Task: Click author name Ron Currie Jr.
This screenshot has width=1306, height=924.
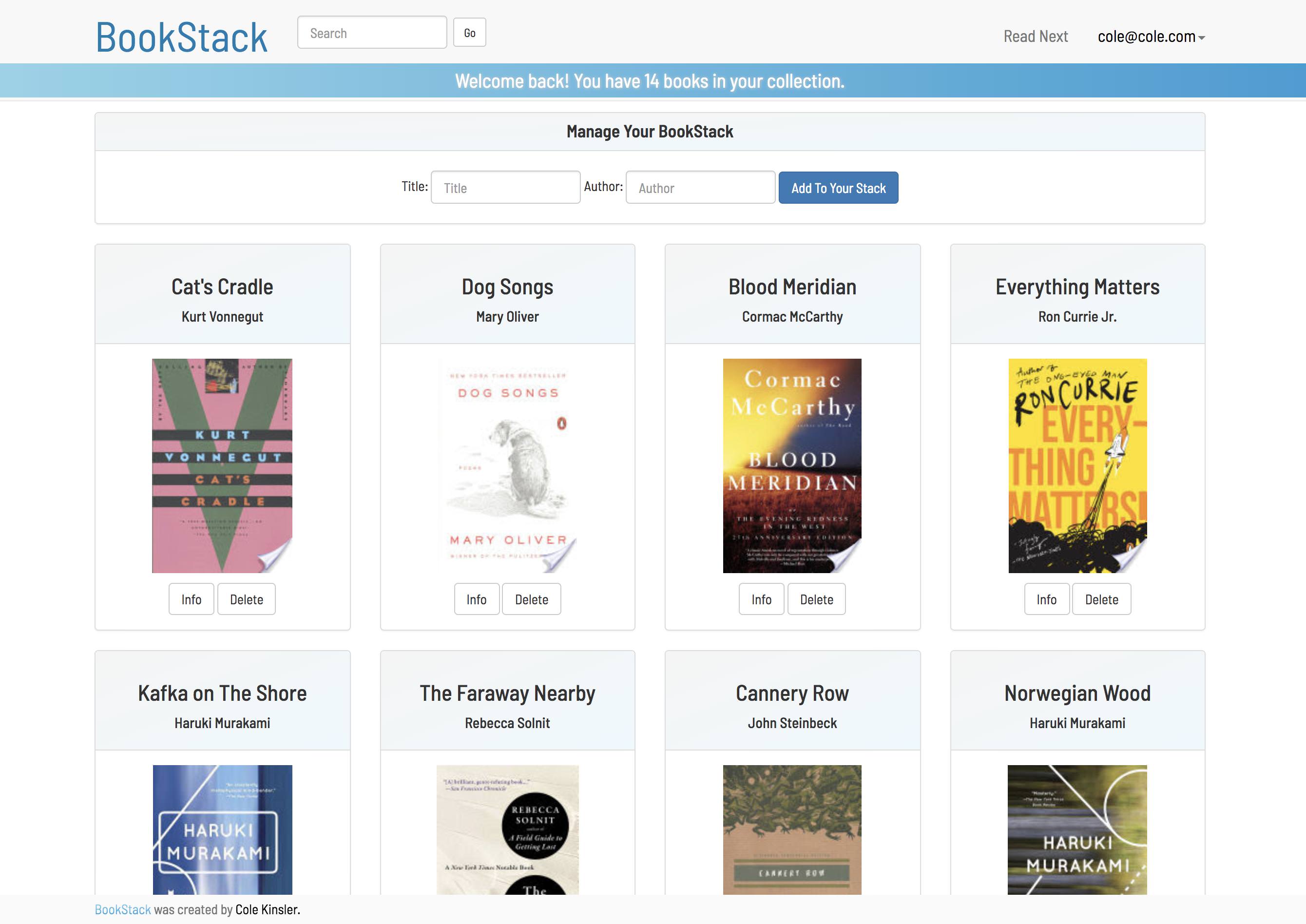Action: 1077,316
